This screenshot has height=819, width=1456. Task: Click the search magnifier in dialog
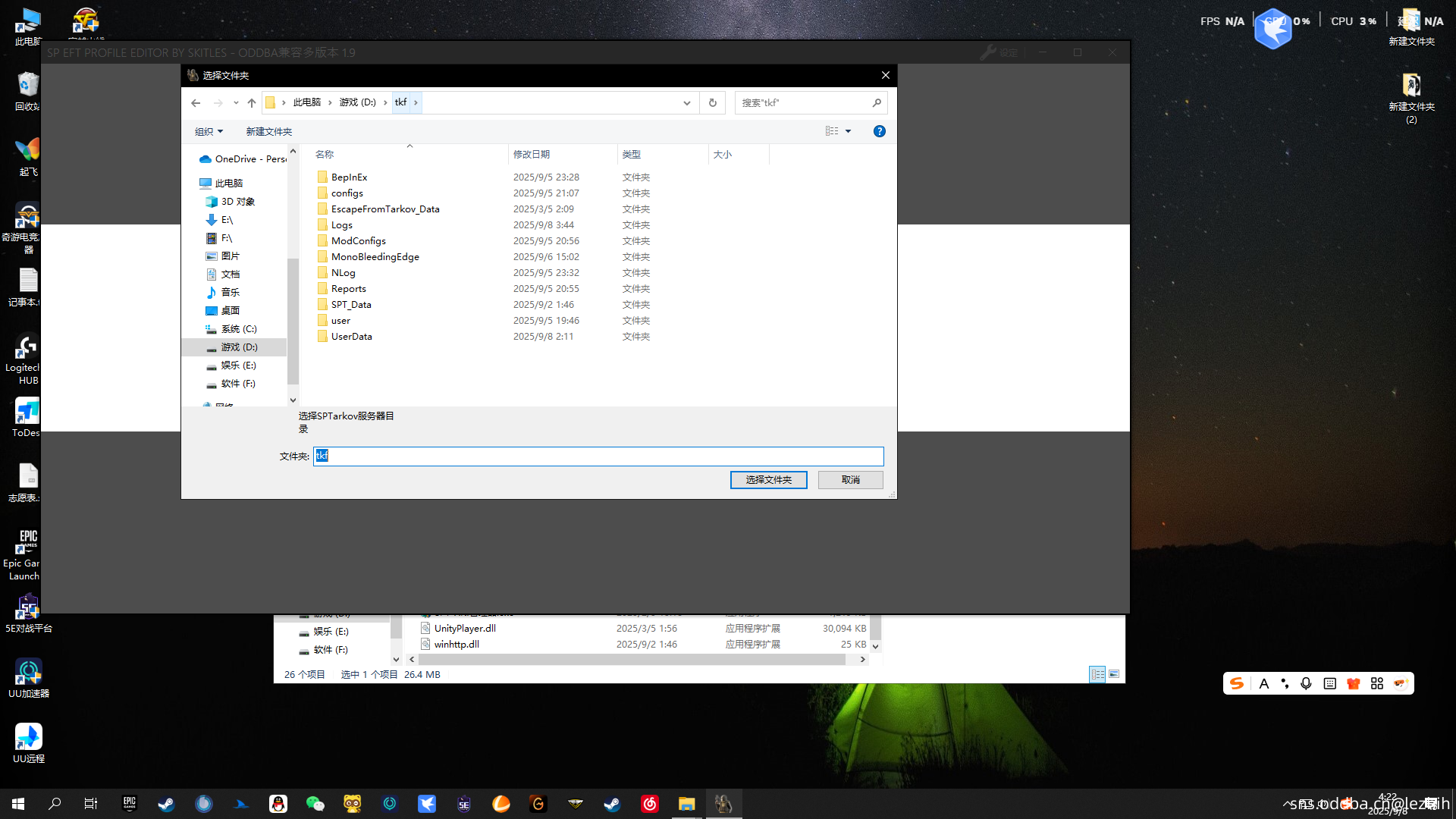(x=877, y=103)
